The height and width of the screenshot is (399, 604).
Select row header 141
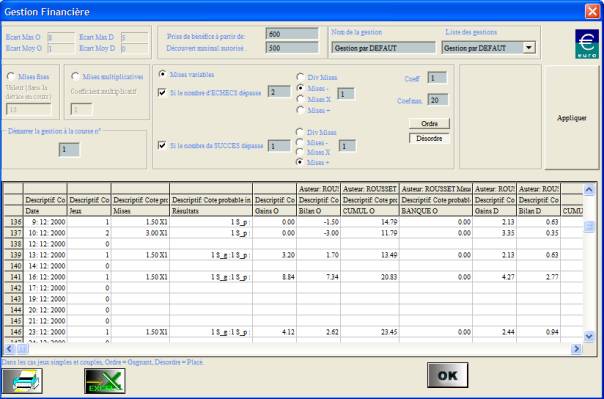click(13, 277)
